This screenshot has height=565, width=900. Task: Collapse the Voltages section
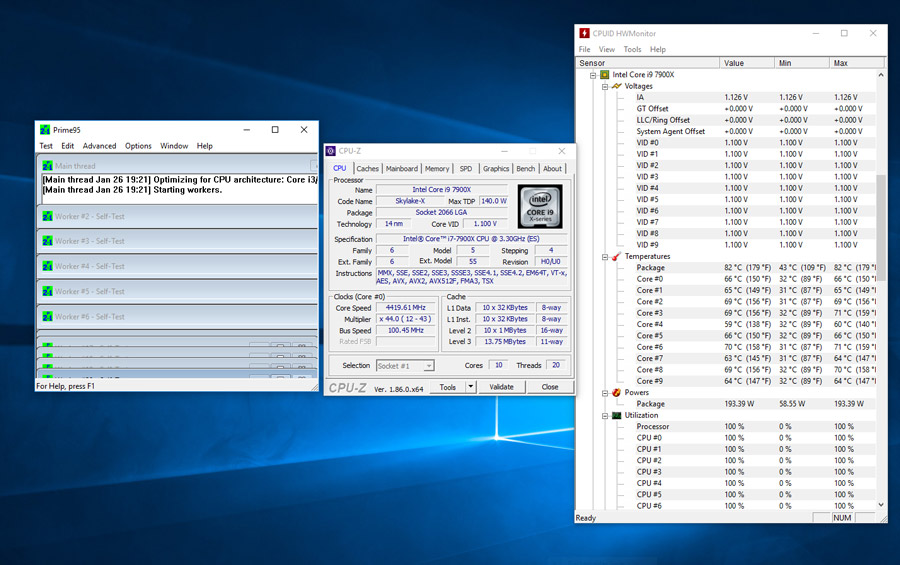605,87
